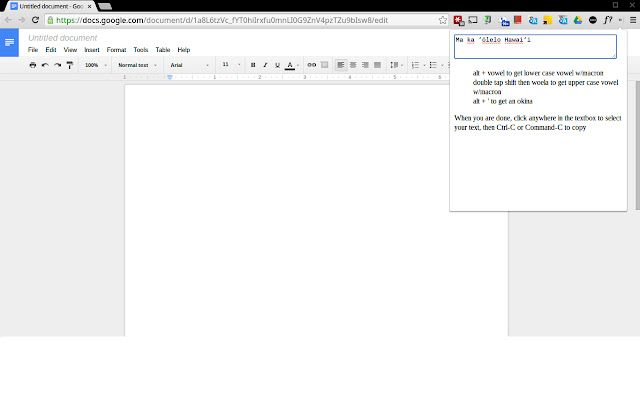Select the Paint format tool
This screenshot has width=640, height=400.
pyautogui.click(x=69, y=65)
